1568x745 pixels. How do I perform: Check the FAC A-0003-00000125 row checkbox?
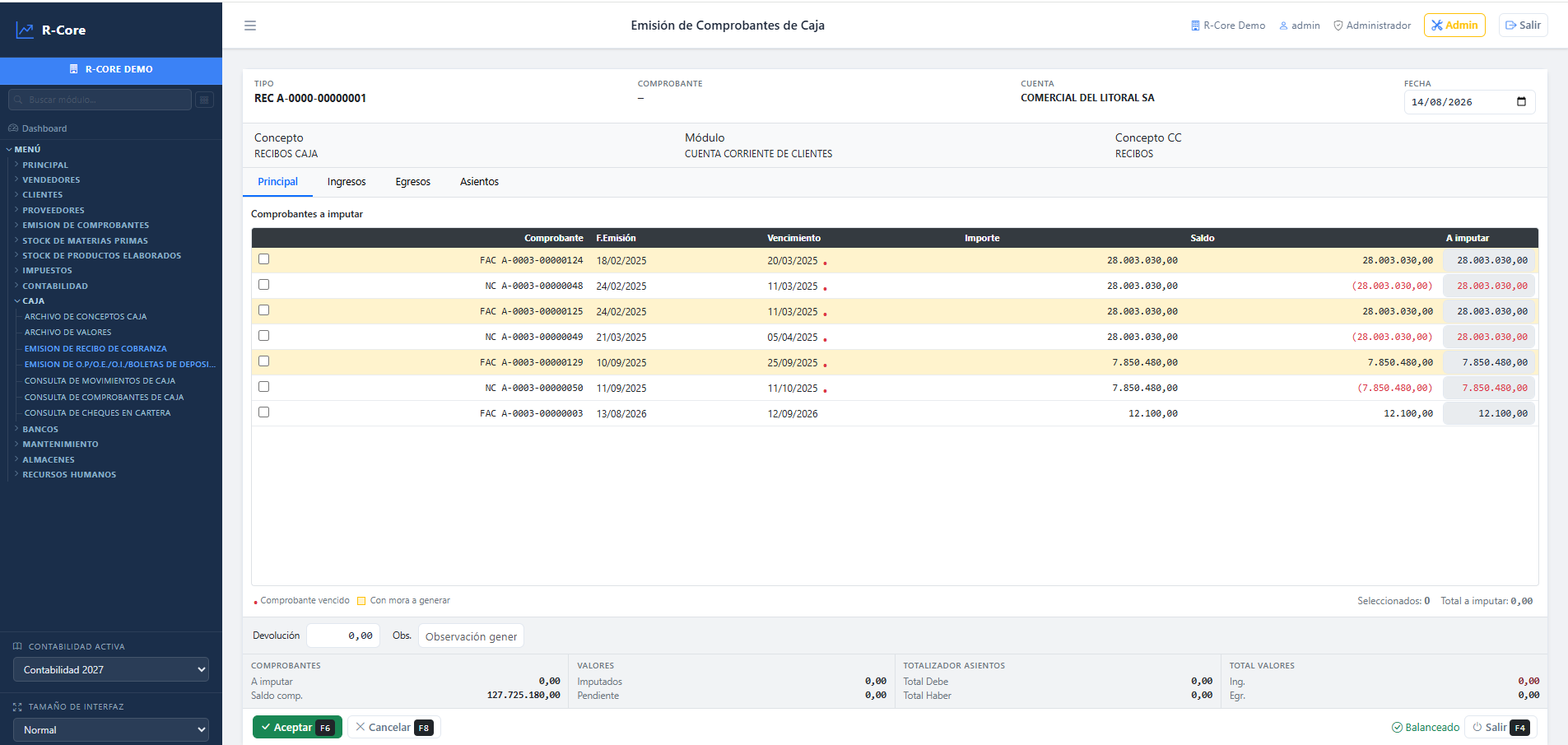pos(263,310)
